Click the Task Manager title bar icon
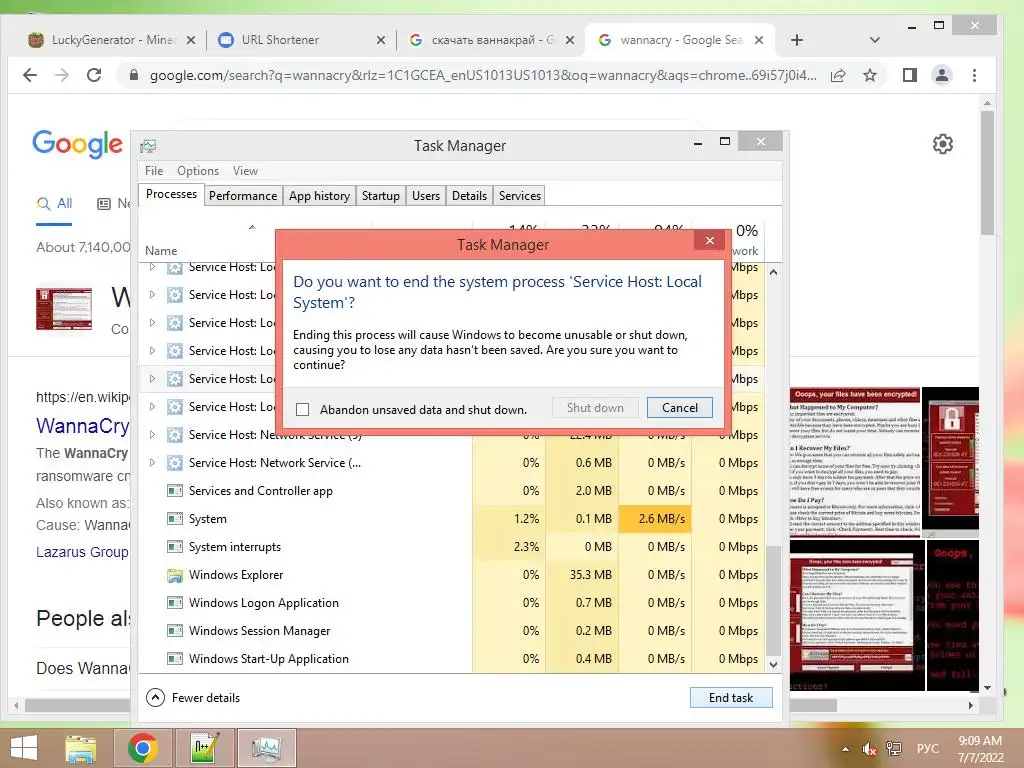The width and height of the screenshot is (1024, 768). pyautogui.click(x=148, y=146)
